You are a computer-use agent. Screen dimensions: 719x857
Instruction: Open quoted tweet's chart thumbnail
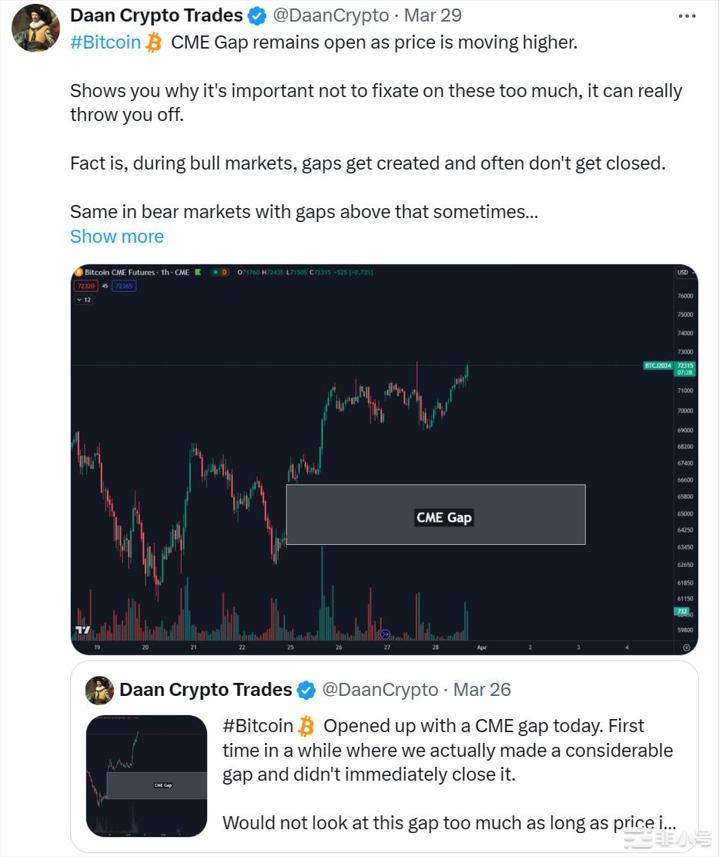click(x=146, y=776)
